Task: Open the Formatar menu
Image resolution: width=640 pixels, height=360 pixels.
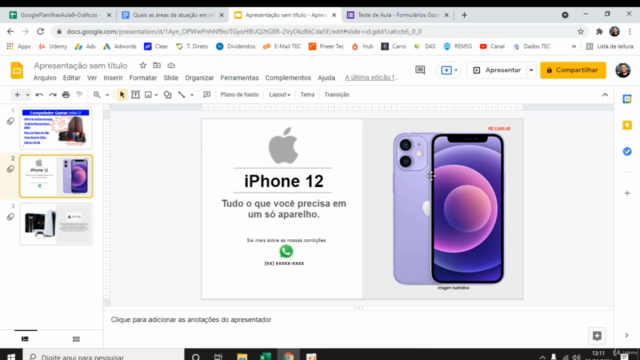Action: [x=143, y=78]
